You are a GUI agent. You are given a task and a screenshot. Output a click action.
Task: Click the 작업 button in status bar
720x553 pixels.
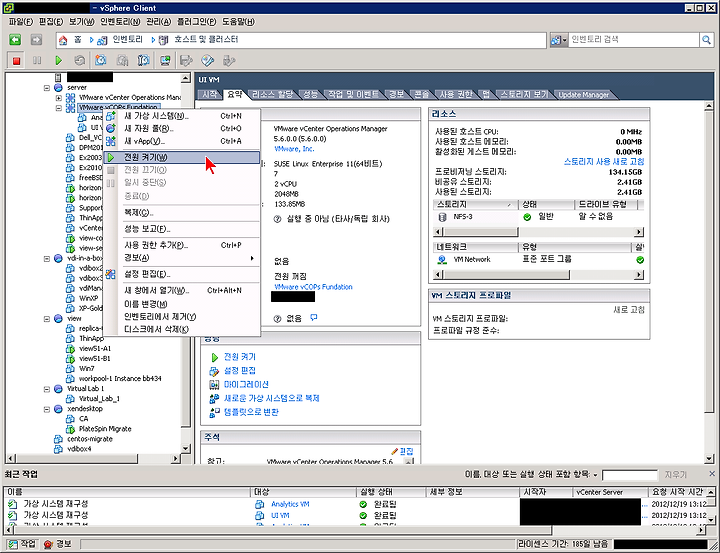(22, 544)
